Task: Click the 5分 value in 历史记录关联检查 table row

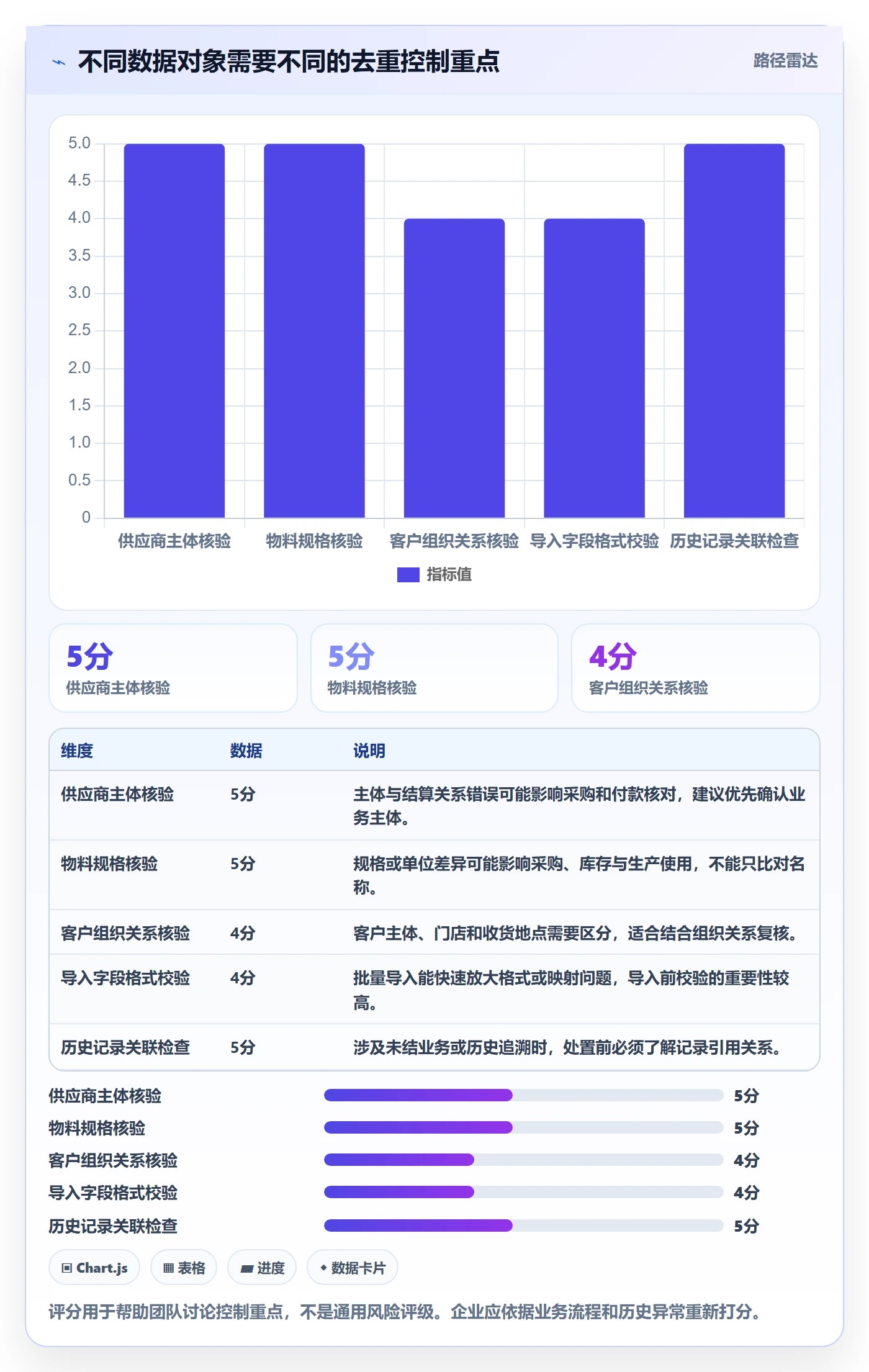Action: pyautogui.click(x=243, y=1047)
